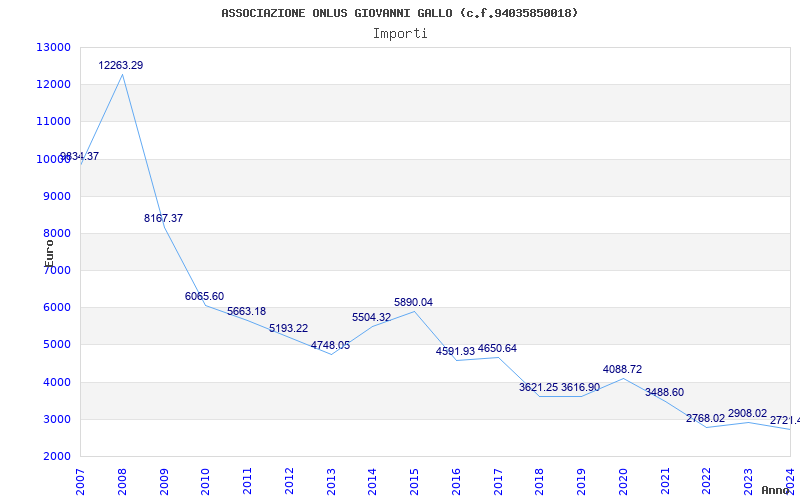
Task: Select the 5663.18 data label
Action: (246, 311)
